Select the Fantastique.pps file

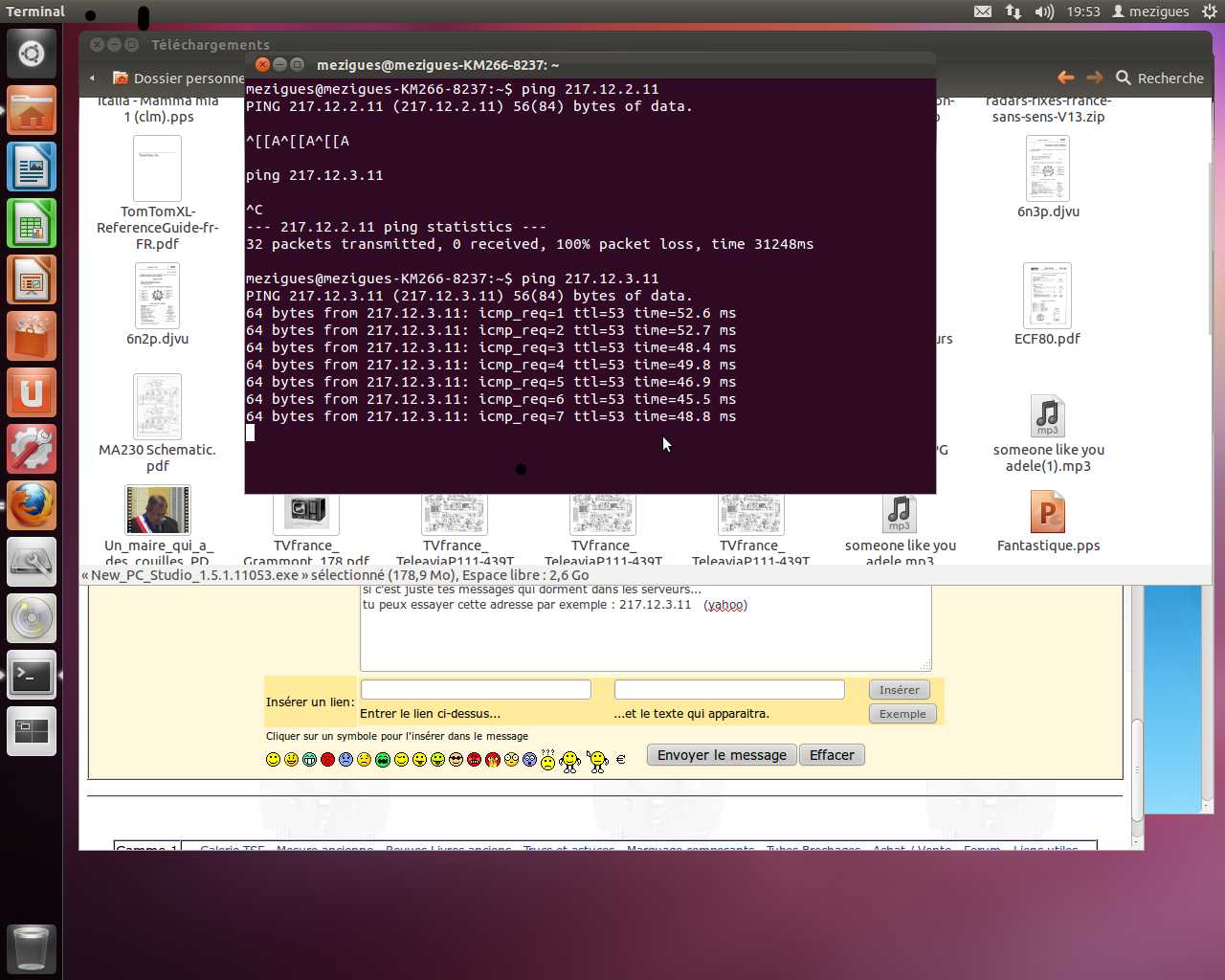(x=1048, y=521)
